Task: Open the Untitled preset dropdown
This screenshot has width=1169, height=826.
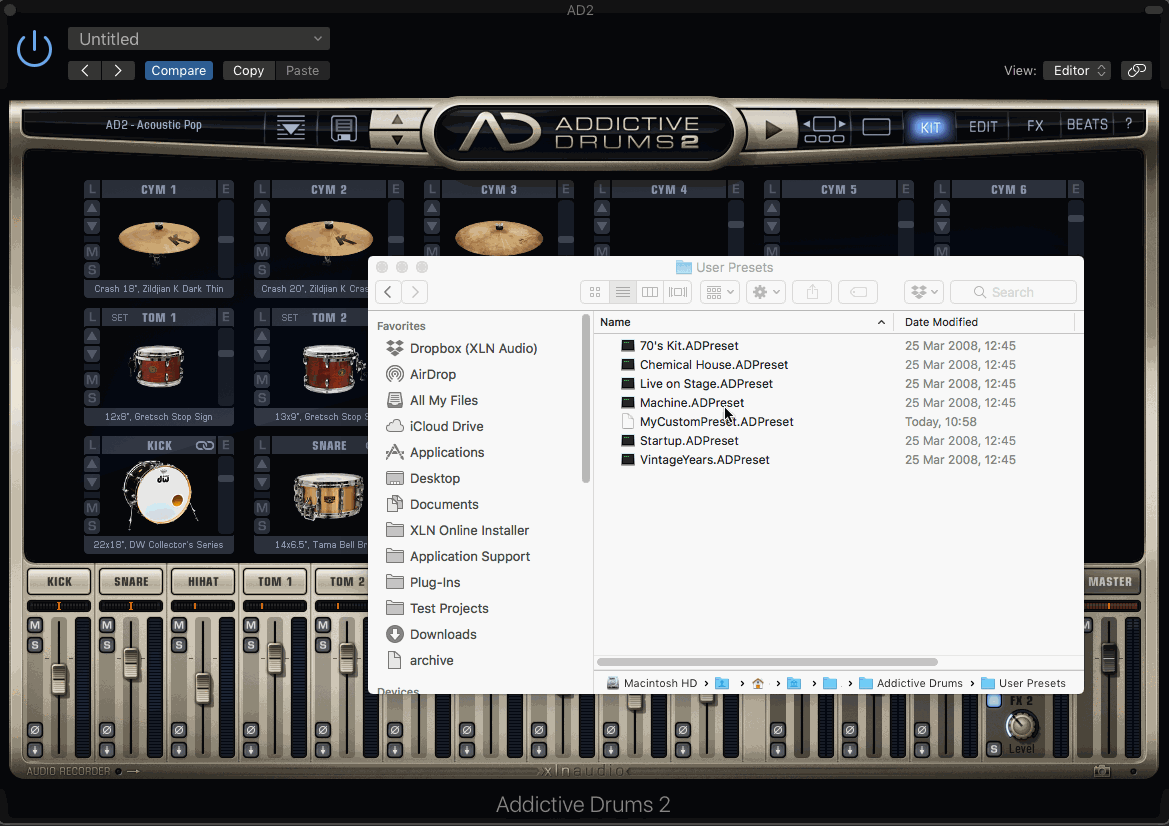Action: point(199,39)
